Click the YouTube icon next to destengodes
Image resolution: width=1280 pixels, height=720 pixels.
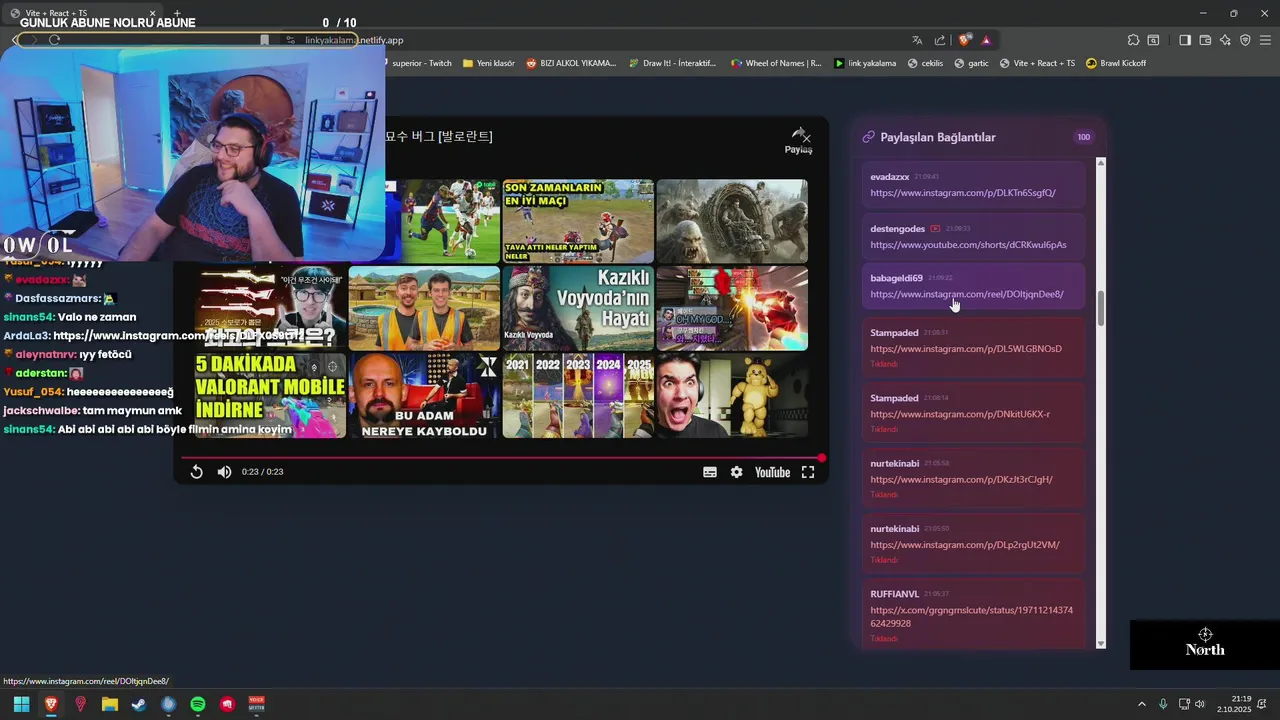pos(935,229)
